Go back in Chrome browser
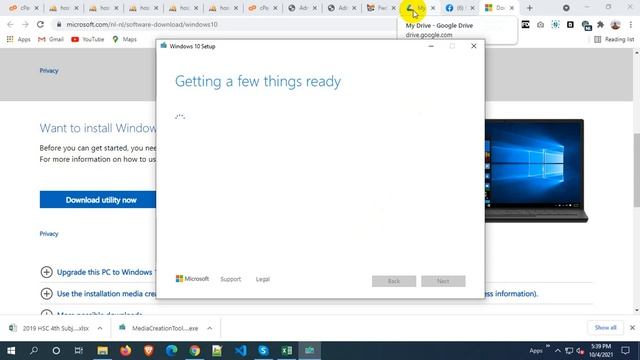640x360 pixels. tap(10, 24)
